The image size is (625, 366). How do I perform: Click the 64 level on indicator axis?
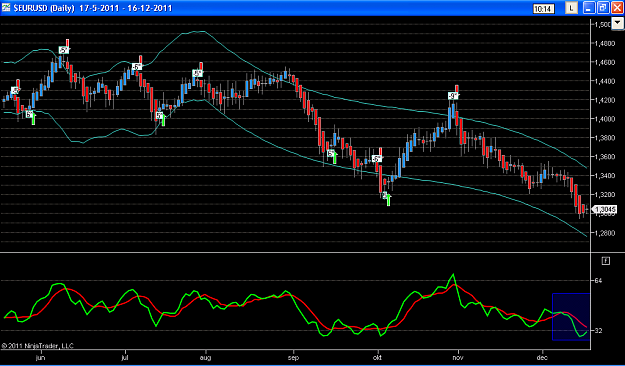point(598,281)
